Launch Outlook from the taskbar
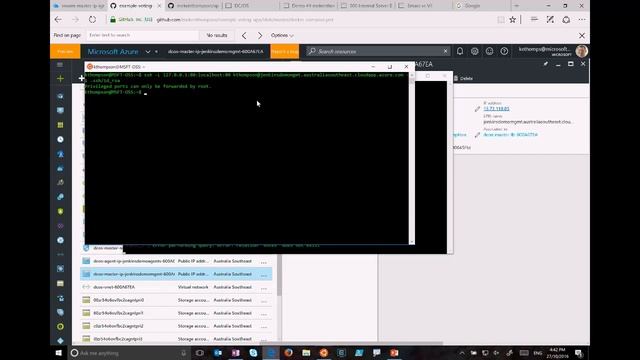This screenshot has height=360, width=640. (x=218, y=353)
